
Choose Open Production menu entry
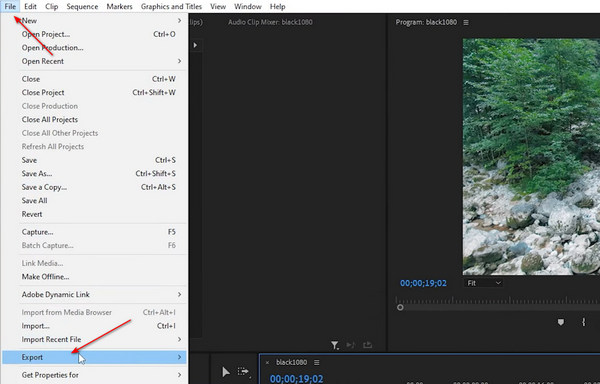coord(94,48)
